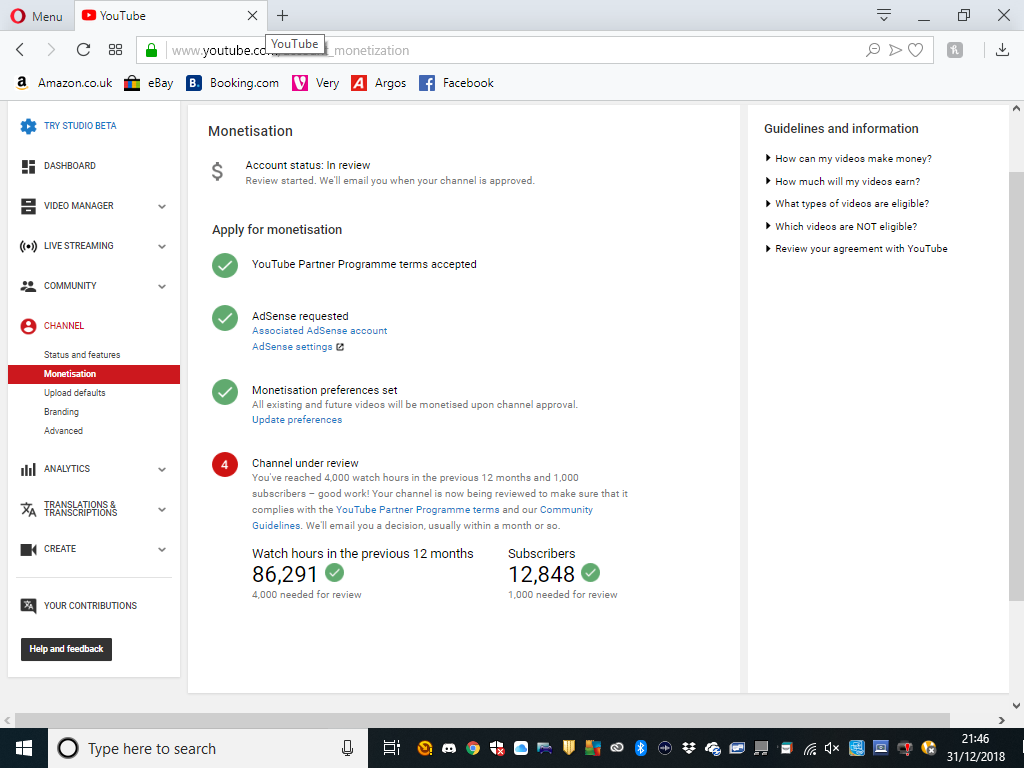Select Status and features in Channel menu
Viewport: 1024px width, 768px height.
(82, 355)
